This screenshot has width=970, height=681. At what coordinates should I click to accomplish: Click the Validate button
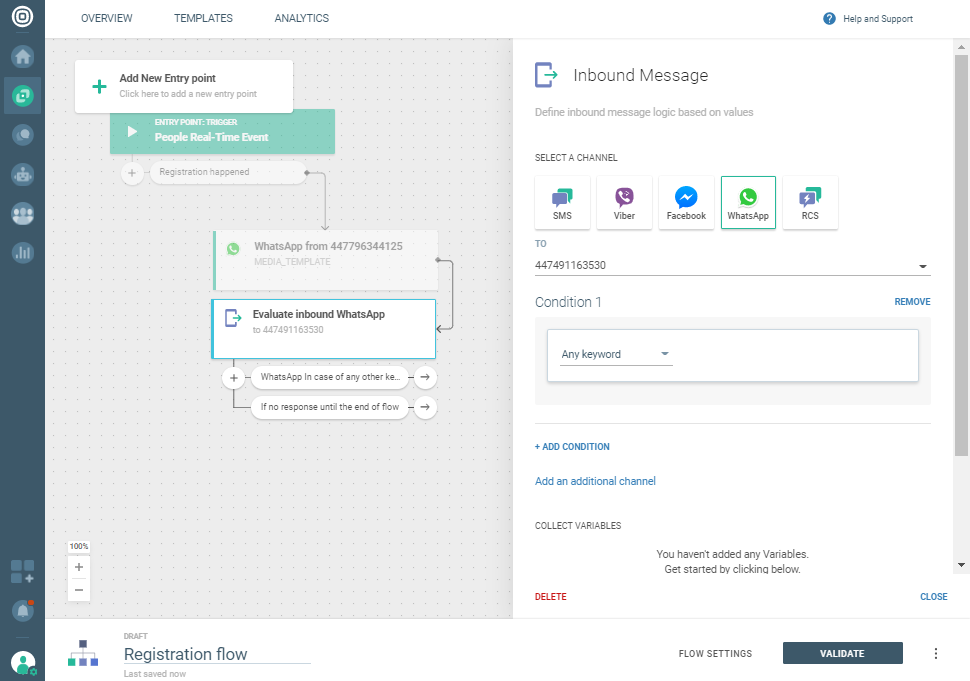coord(842,654)
